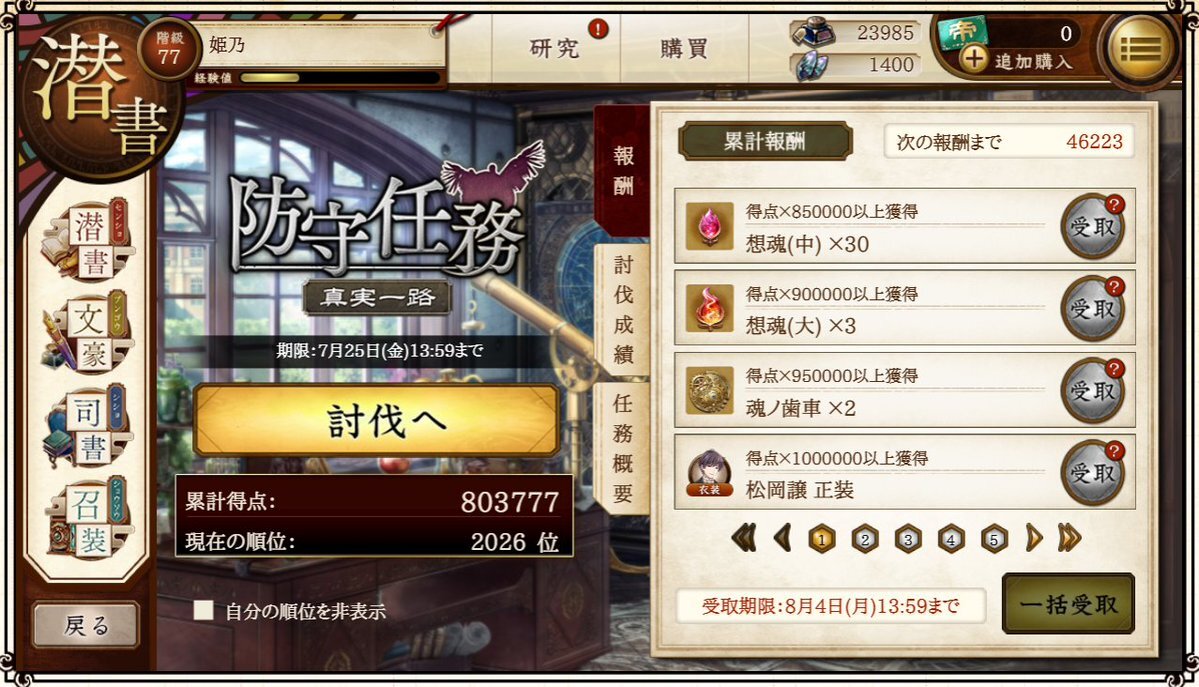Open the round gold hamburger menu
Viewport: 1199px width, 687px height.
point(1140,49)
